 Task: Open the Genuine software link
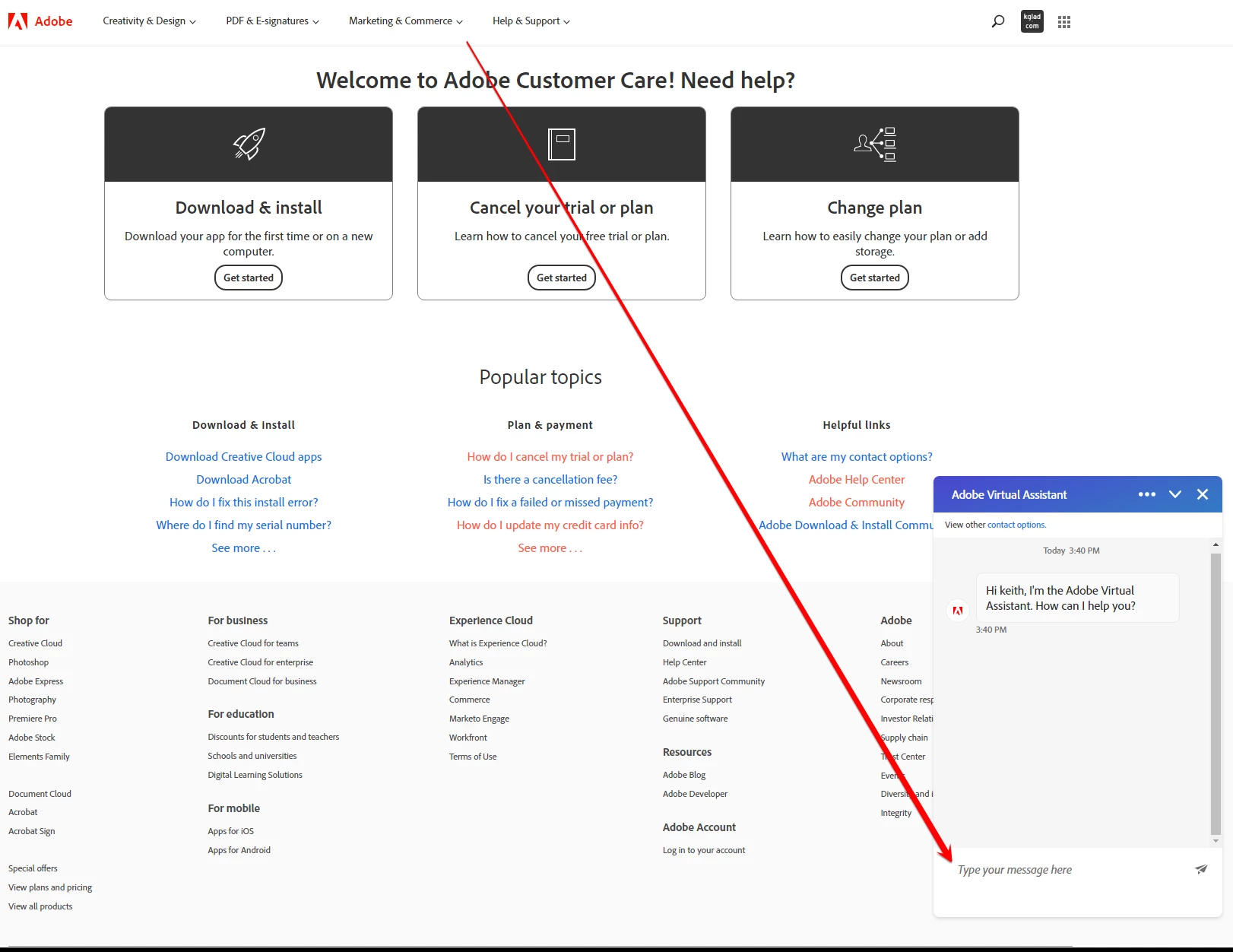696,719
